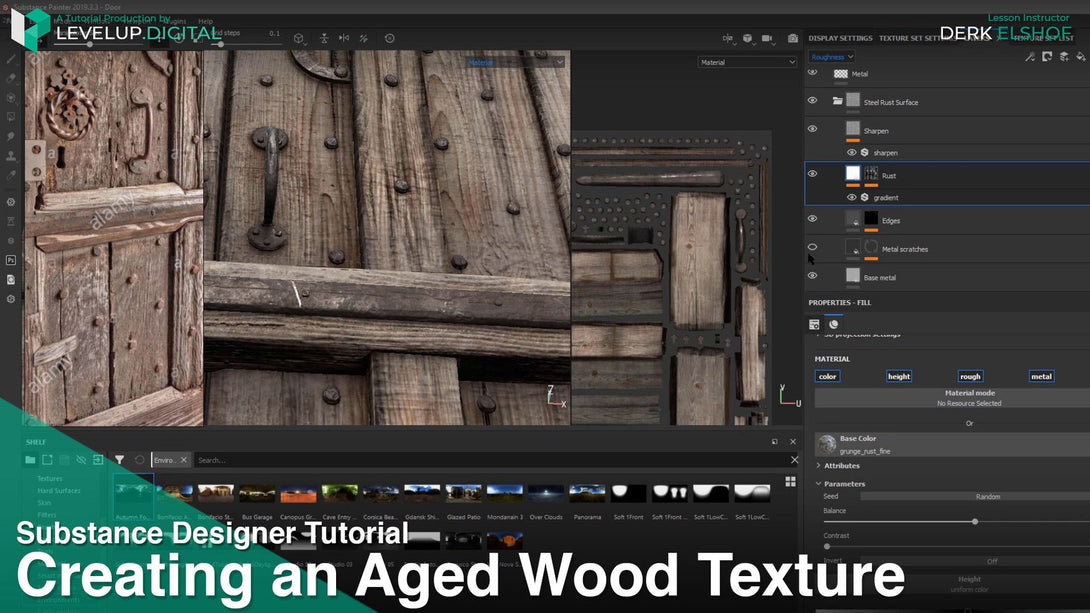This screenshot has width=1090, height=613.
Task: Toggle the rough channel button
Action: [970, 376]
